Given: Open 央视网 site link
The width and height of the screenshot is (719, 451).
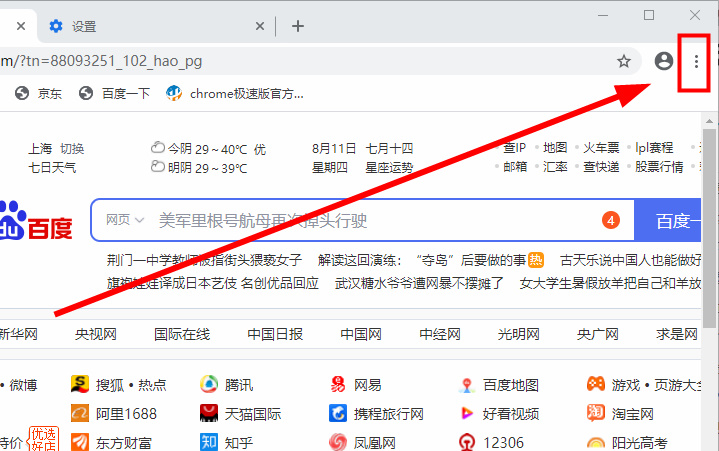Looking at the screenshot, I should coord(96,334).
